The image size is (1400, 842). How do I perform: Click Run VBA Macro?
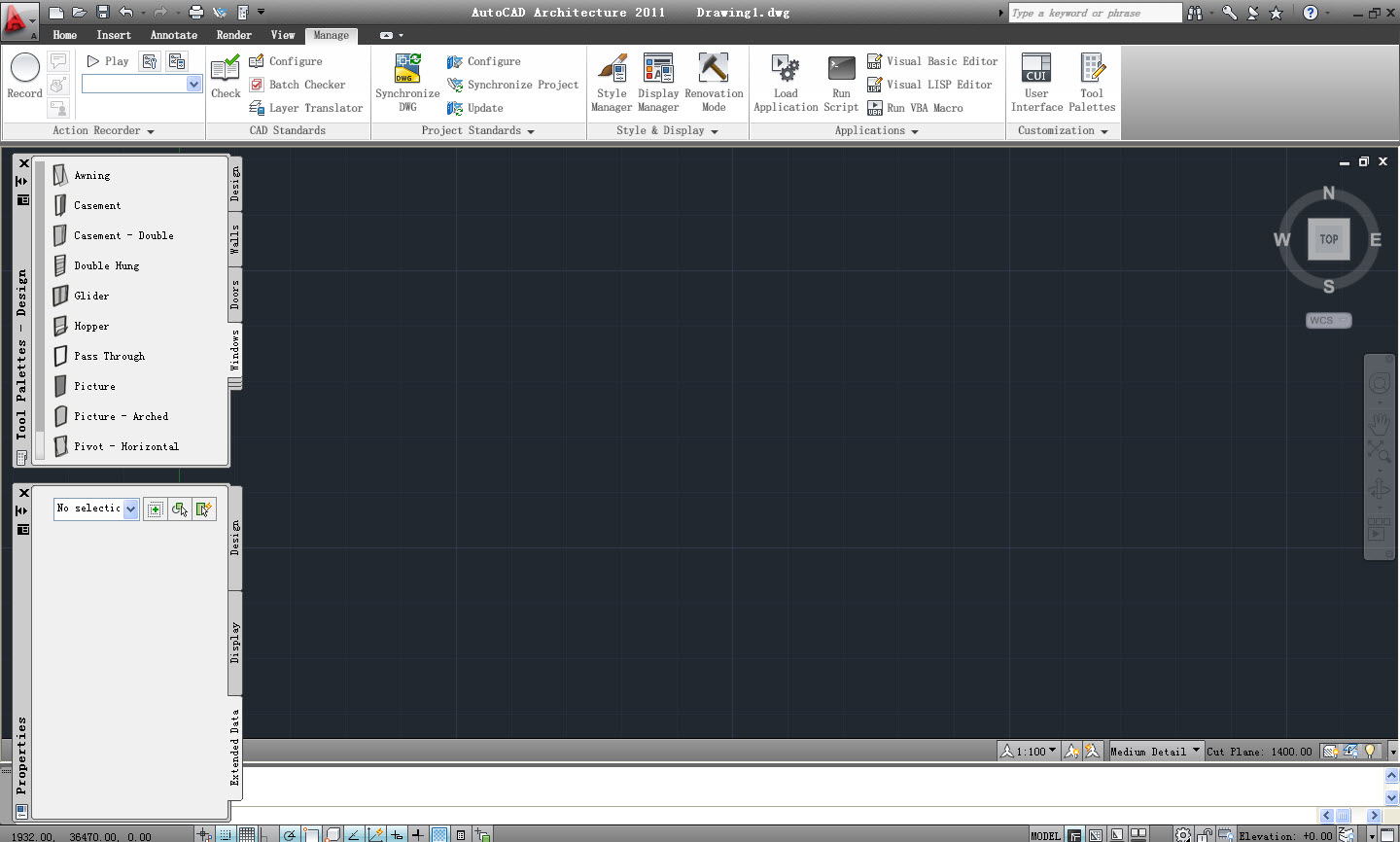click(x=915, y=108)
